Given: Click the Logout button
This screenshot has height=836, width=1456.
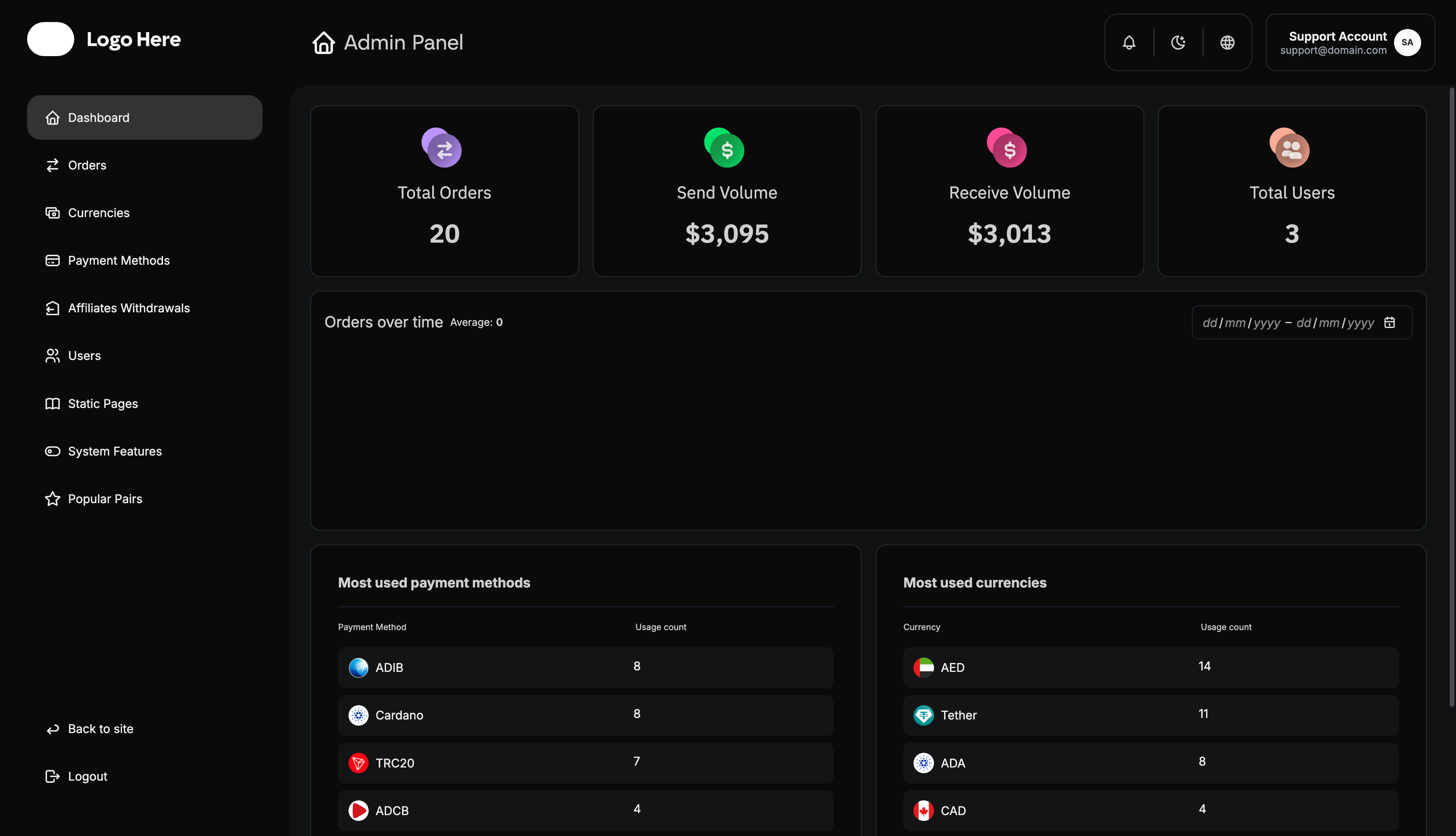Looking at the screenshot, I should tap(87, 776).
